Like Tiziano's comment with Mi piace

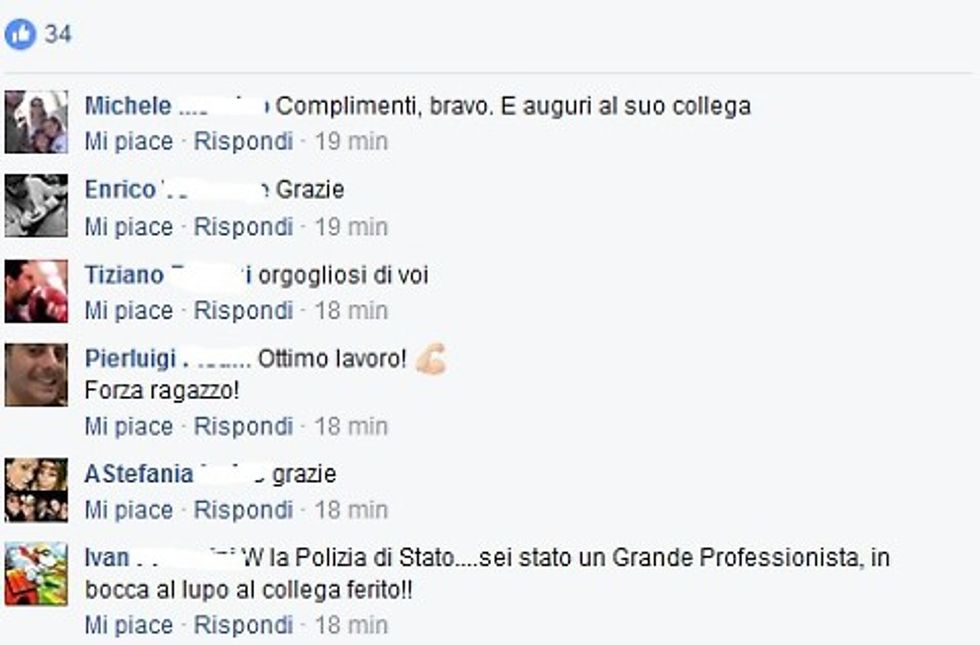click(x=128, y=311)
